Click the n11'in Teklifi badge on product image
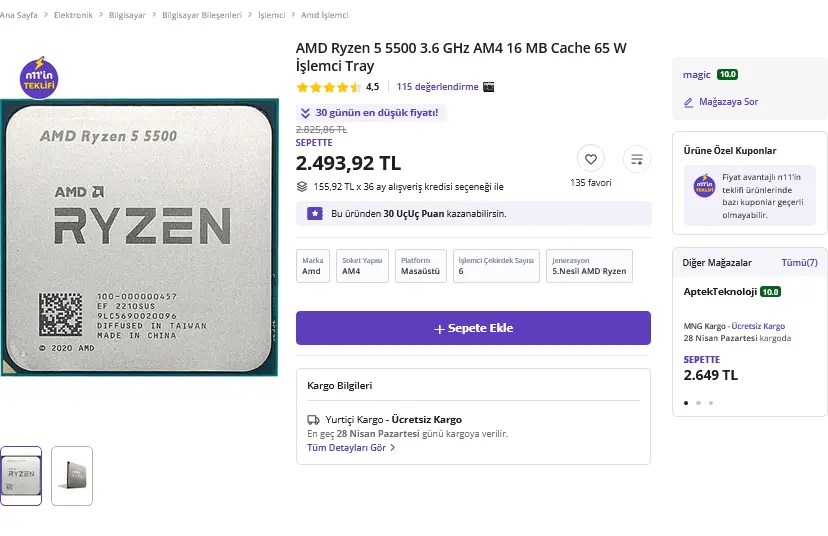 click(39, 78)
